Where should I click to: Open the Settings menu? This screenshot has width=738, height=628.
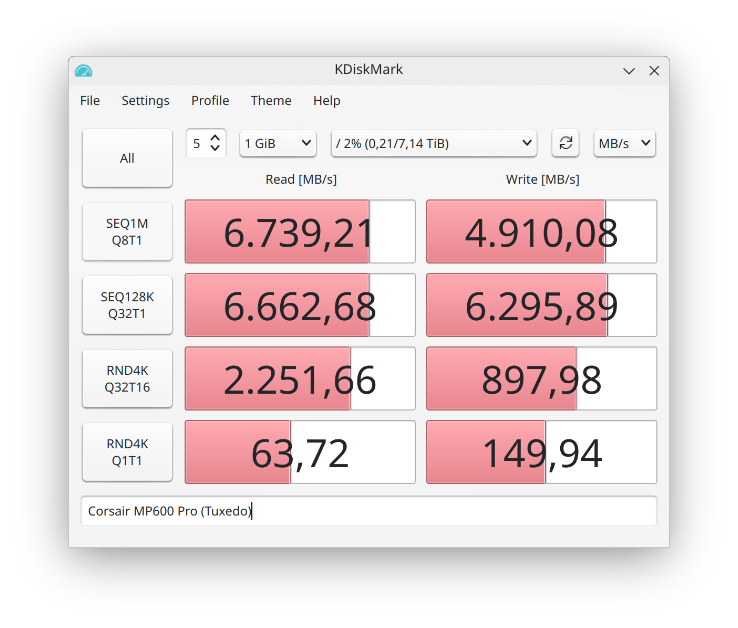(x=145, y=101)
